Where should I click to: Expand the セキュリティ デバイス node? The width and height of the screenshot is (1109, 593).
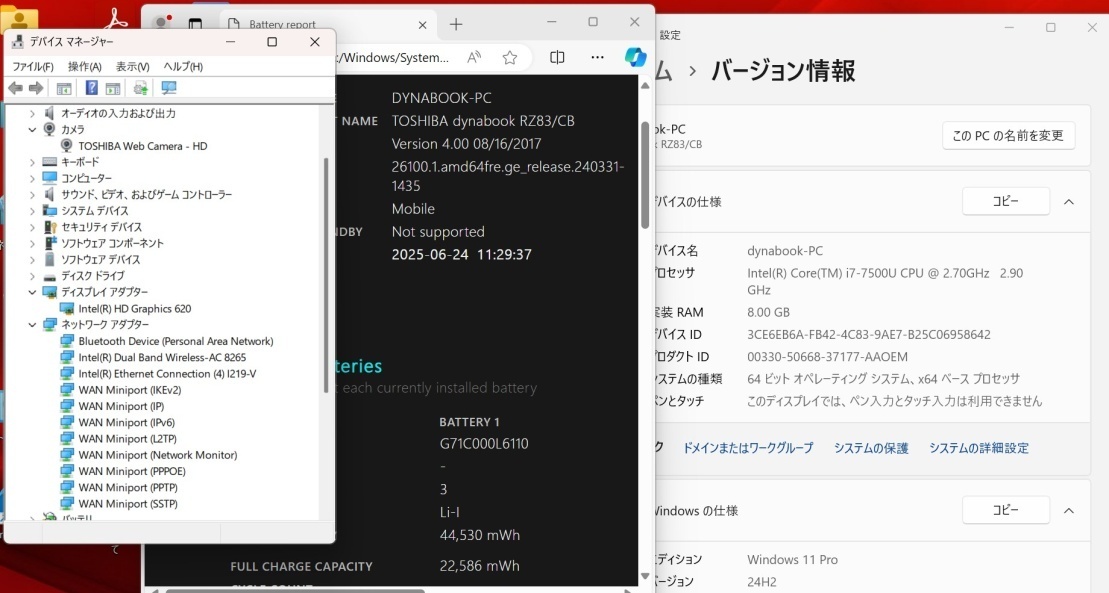click(32, 227)
